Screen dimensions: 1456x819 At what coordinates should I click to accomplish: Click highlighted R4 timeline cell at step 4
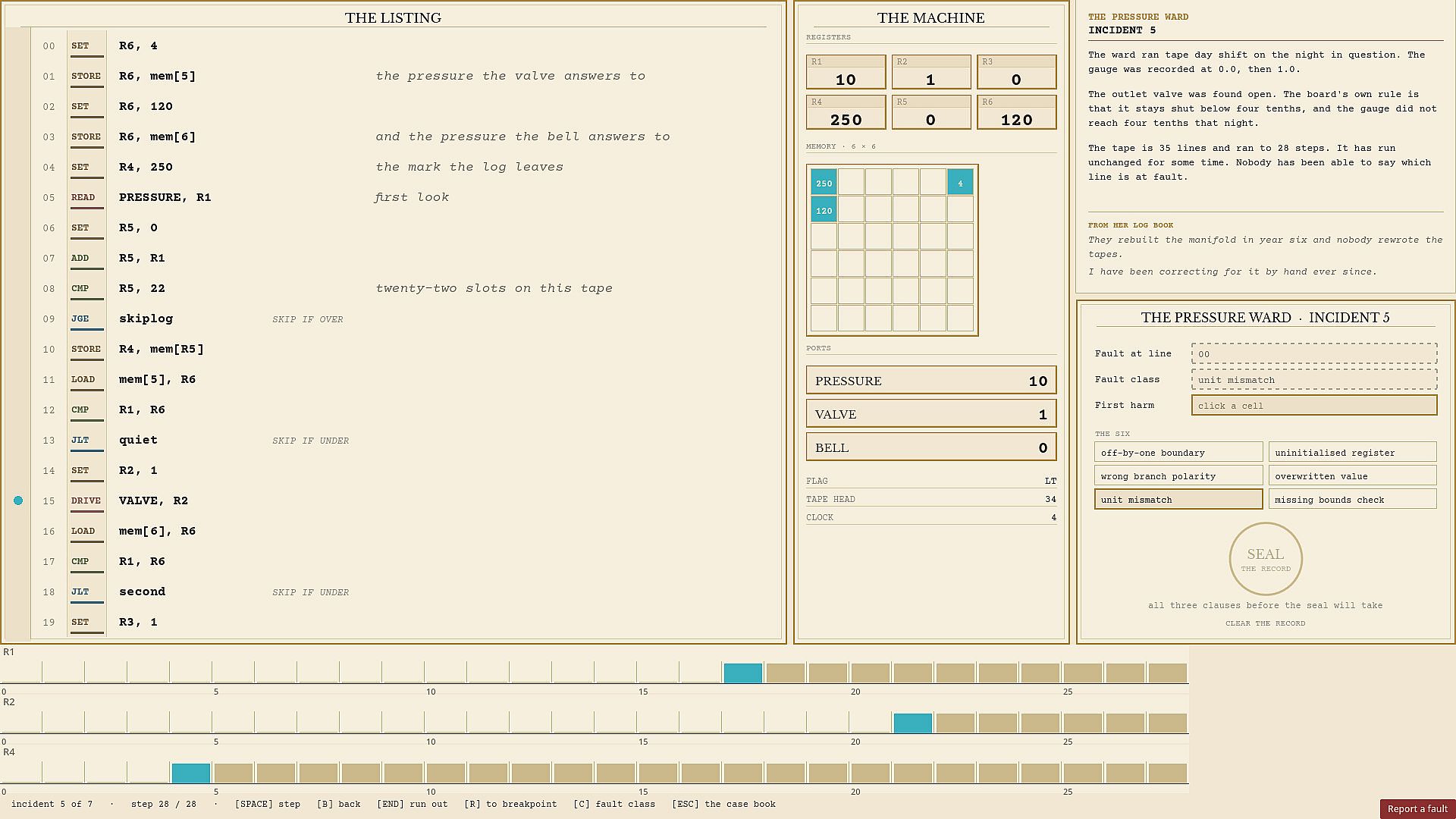pos(190,773)
